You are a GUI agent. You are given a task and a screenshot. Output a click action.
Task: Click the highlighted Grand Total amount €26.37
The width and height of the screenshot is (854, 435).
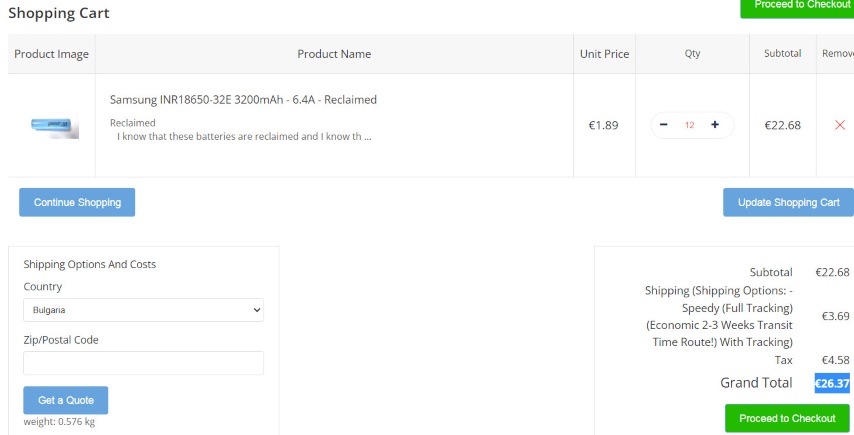pos(832,383)
